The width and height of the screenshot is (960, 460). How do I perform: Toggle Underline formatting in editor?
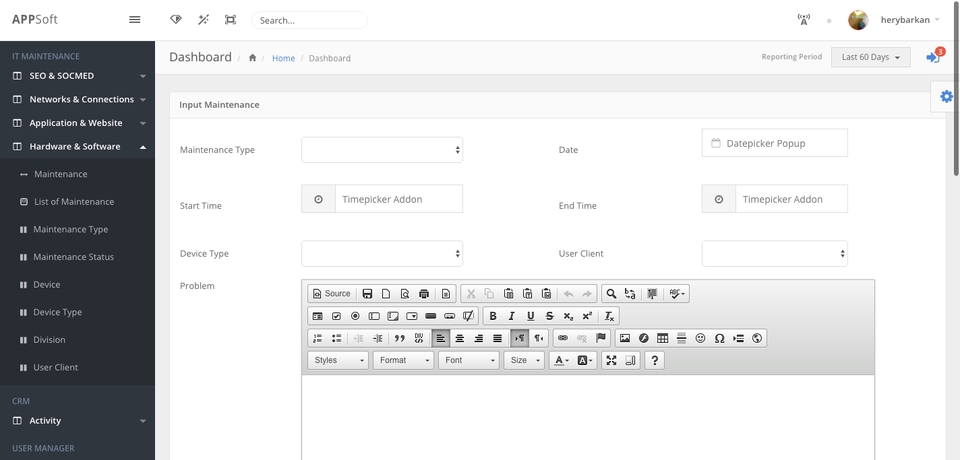(x=531, y=316)
